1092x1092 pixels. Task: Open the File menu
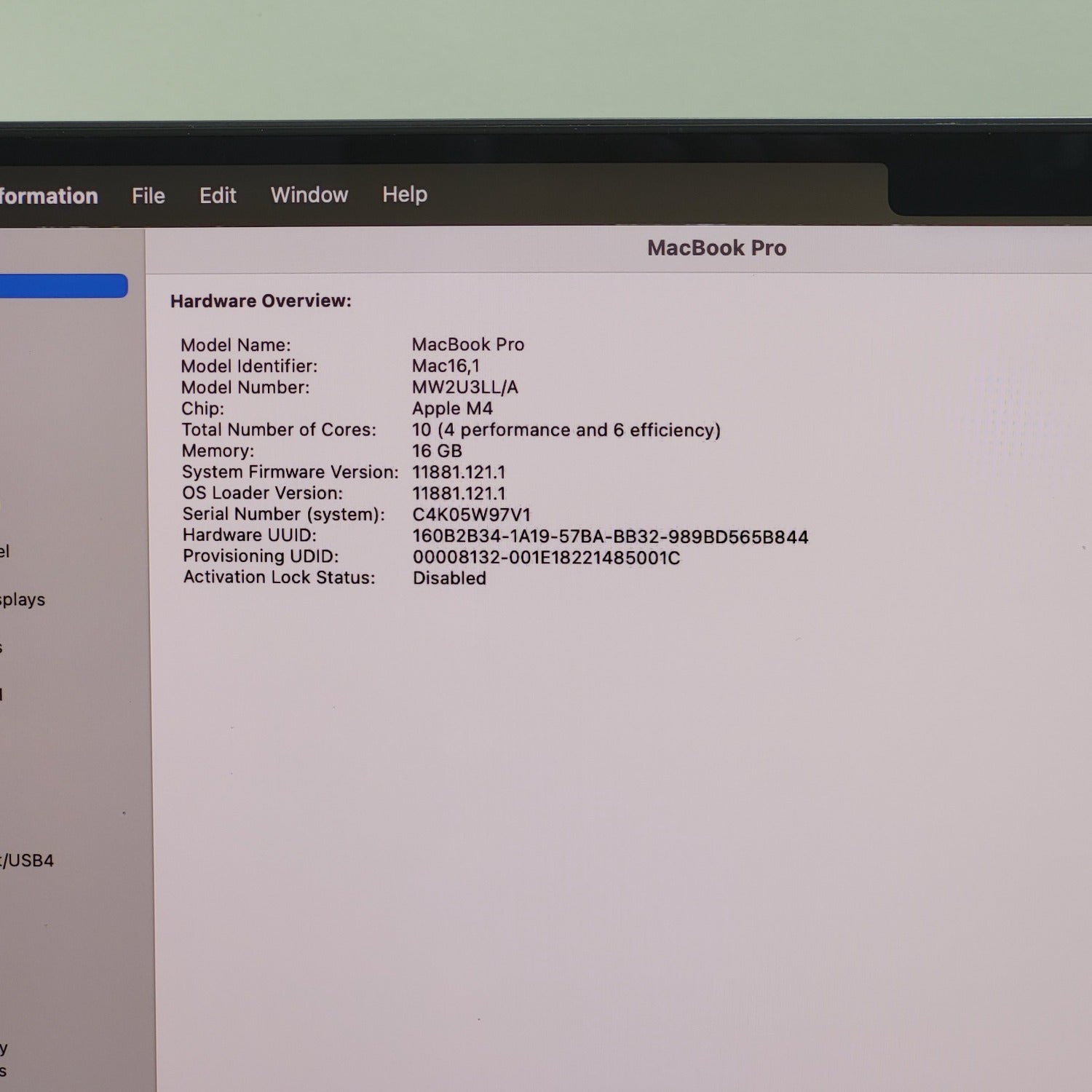coord(149,196)
